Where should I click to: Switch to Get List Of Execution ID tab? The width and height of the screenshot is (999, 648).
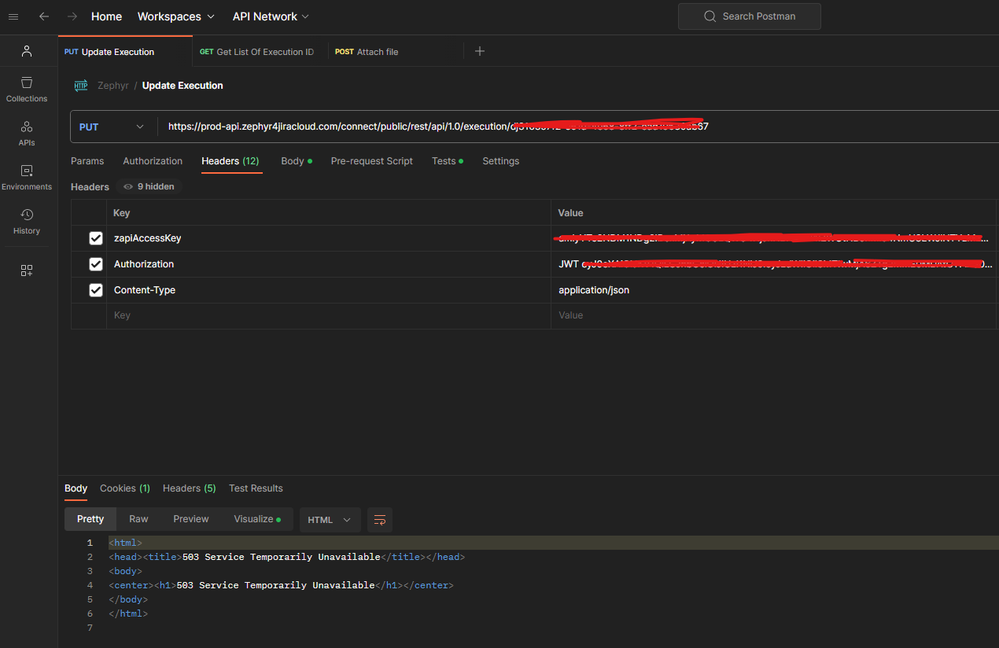point(257,52)
